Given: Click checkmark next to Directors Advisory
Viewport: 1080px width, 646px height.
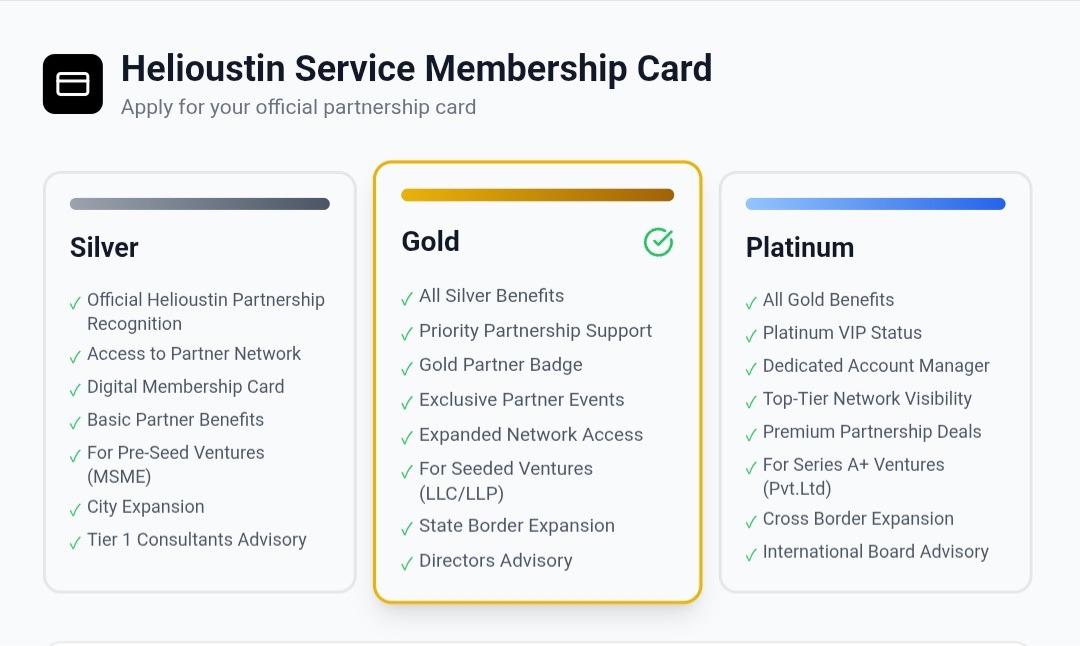Looking at the screenshot, I should click(x=407, y=563).
